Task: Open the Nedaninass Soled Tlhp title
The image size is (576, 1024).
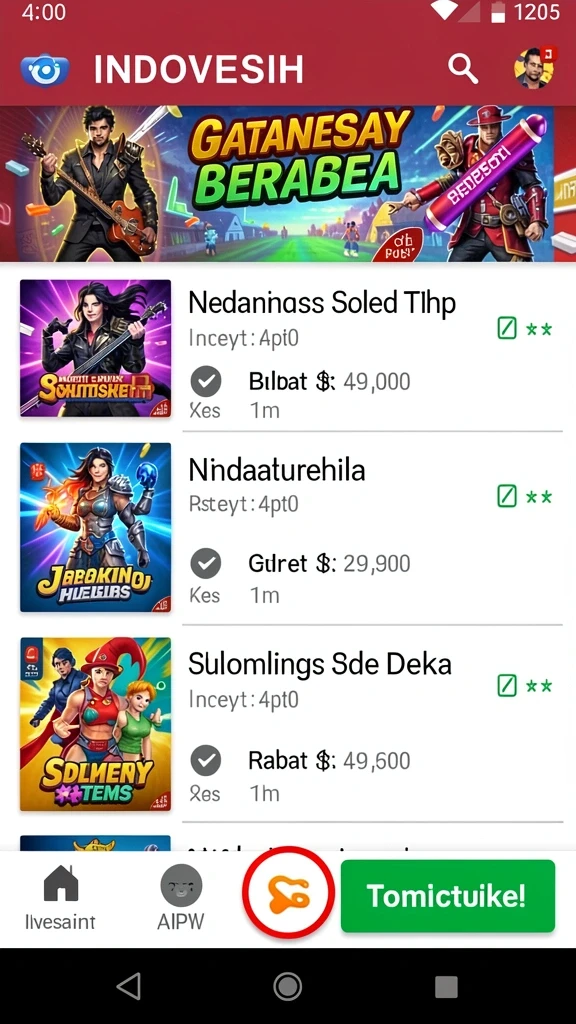Action: coord(322,303)
